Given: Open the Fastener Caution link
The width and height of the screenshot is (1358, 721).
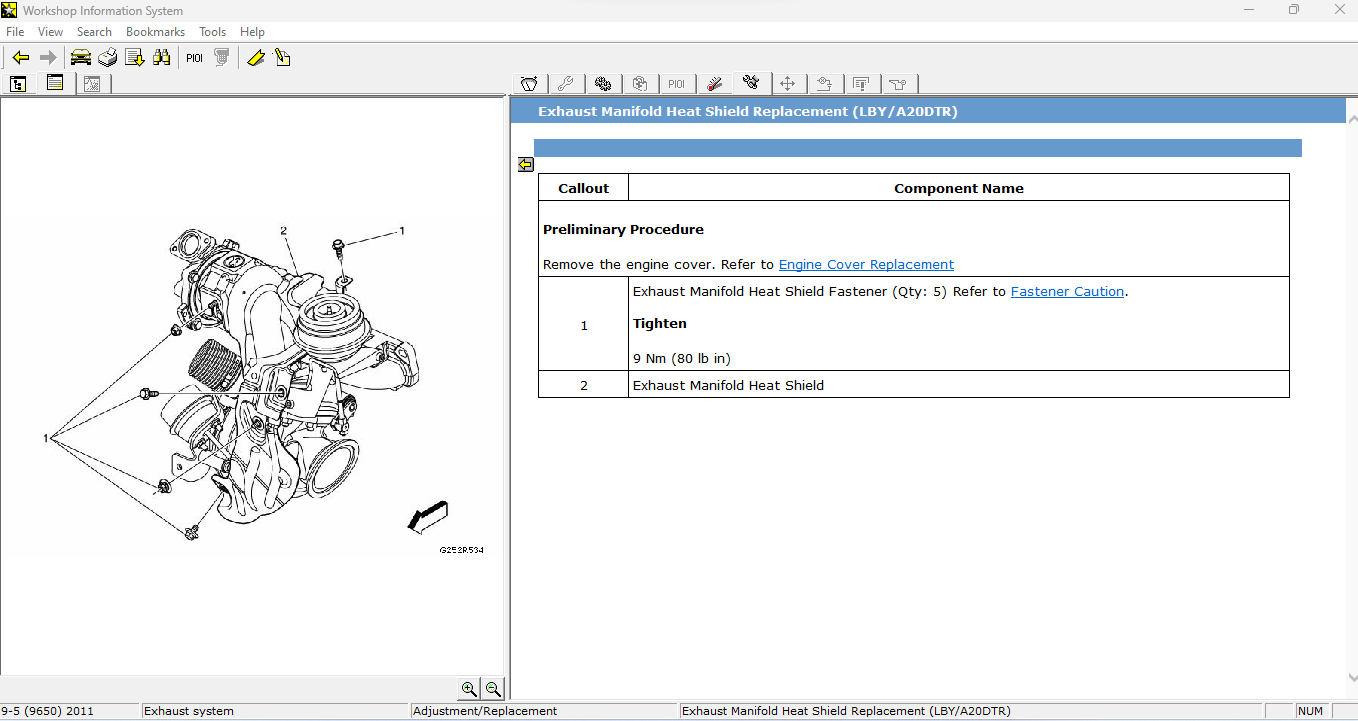Looking at the screenshot, I should coord(1067,292).
